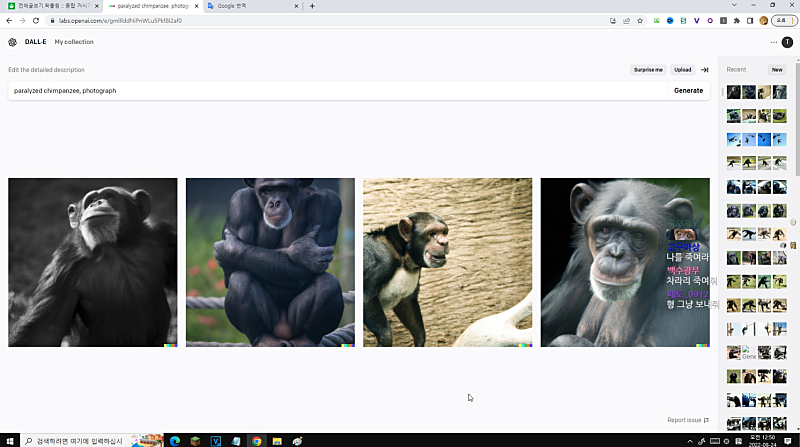Open a new browser tab
800x447 pixels.
coord(312,6)
